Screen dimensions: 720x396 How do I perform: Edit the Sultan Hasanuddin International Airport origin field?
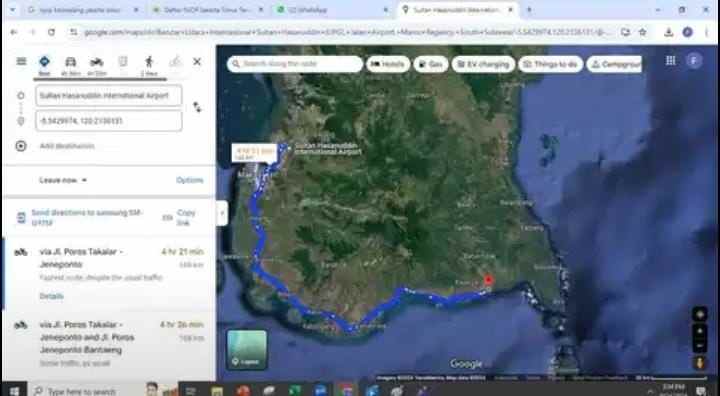108,96
